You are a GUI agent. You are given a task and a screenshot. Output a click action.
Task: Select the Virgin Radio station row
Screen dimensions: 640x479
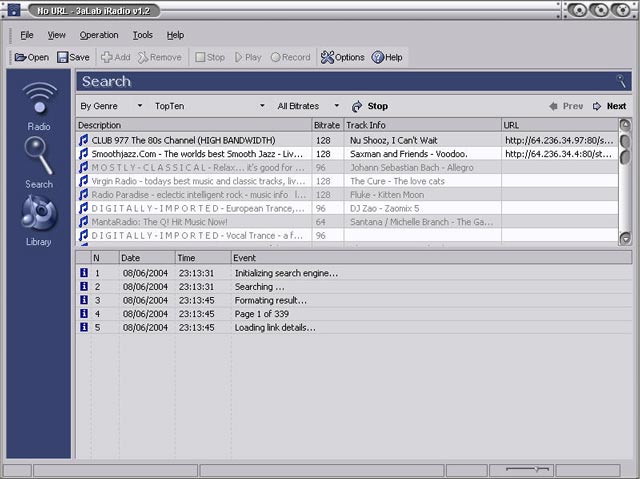click(347, 181)
